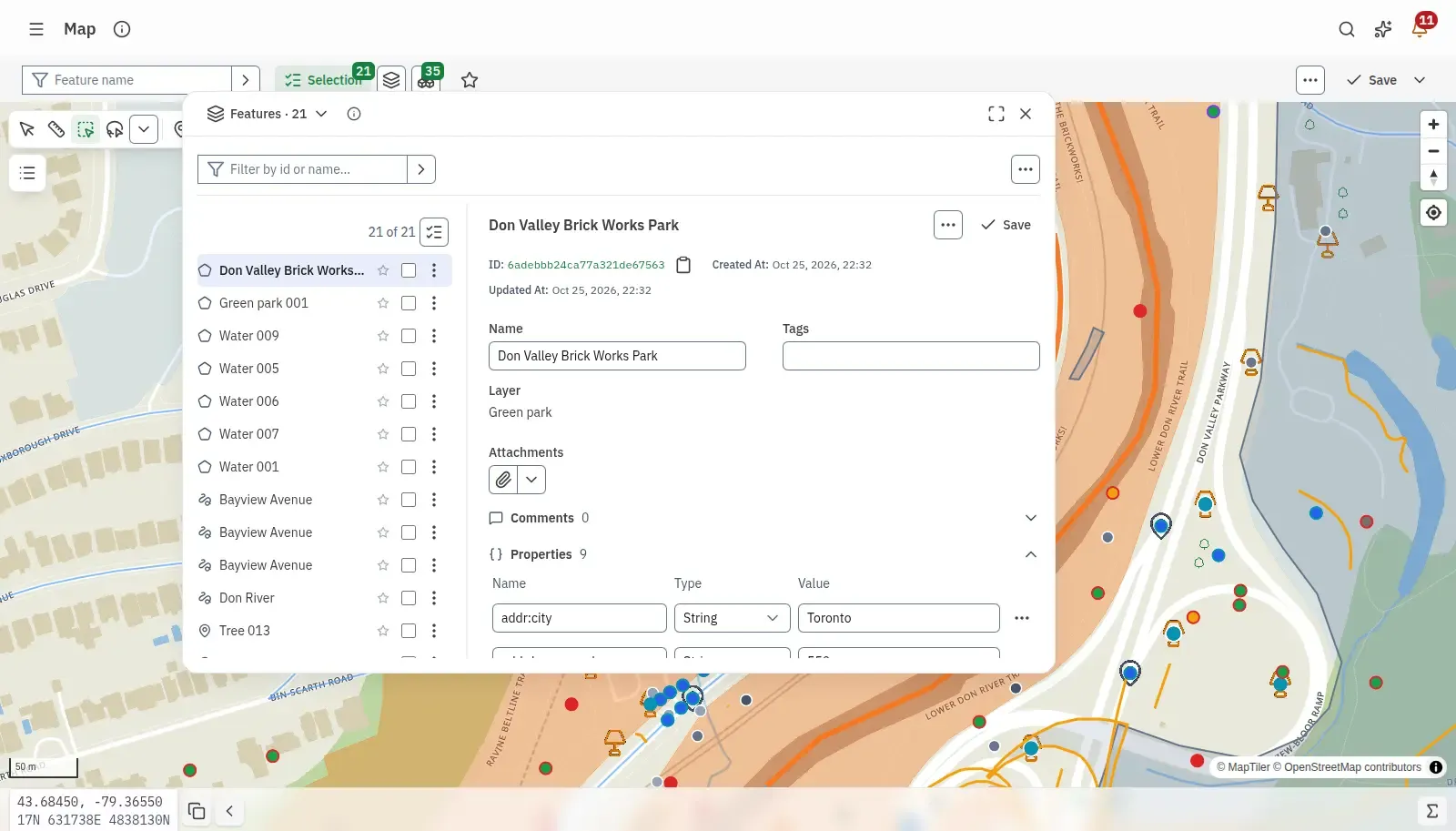This screenshot has height=831, width=1456.
Task: Locate my position on map
Action: coord(1433,213)
